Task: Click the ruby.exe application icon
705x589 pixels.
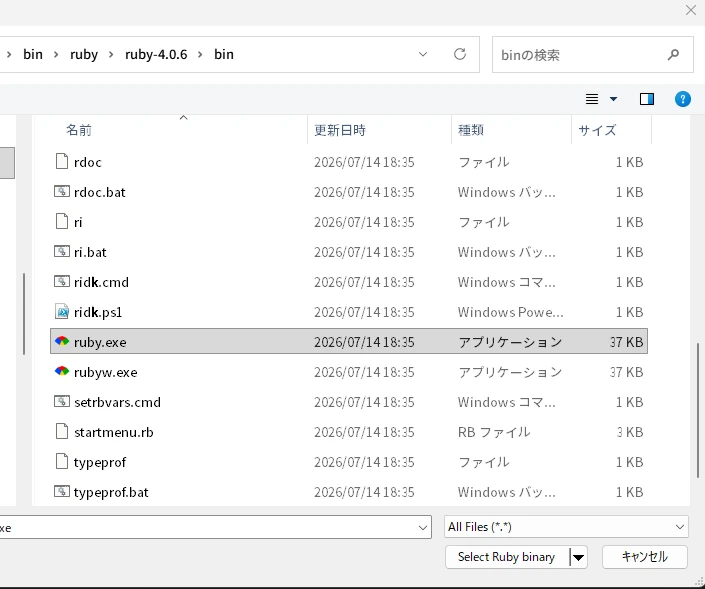Action: click(62, 341)
